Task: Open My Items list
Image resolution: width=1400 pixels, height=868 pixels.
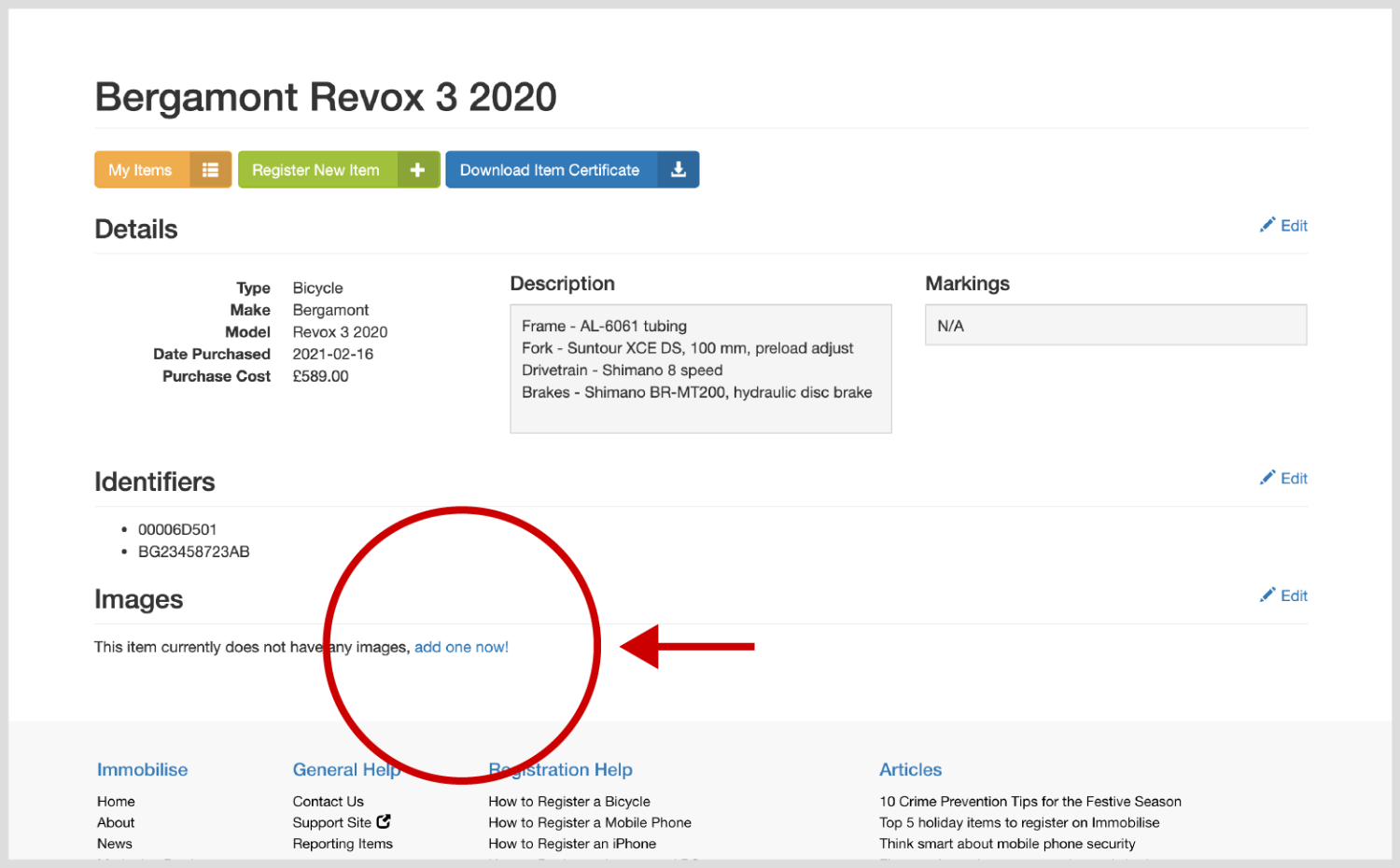Action: tap(141, 170)
